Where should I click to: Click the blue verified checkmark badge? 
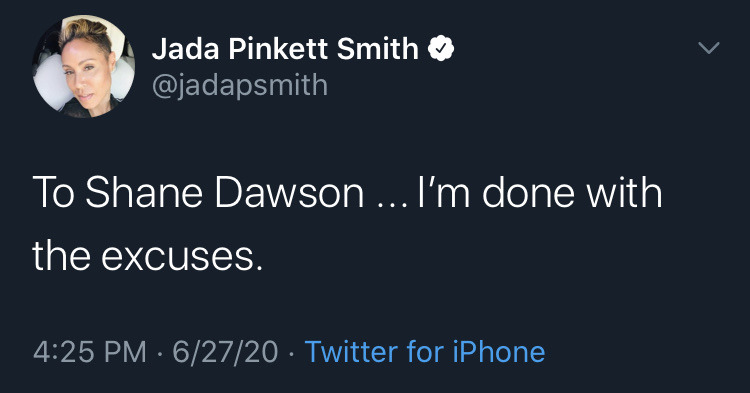(441, 49)
